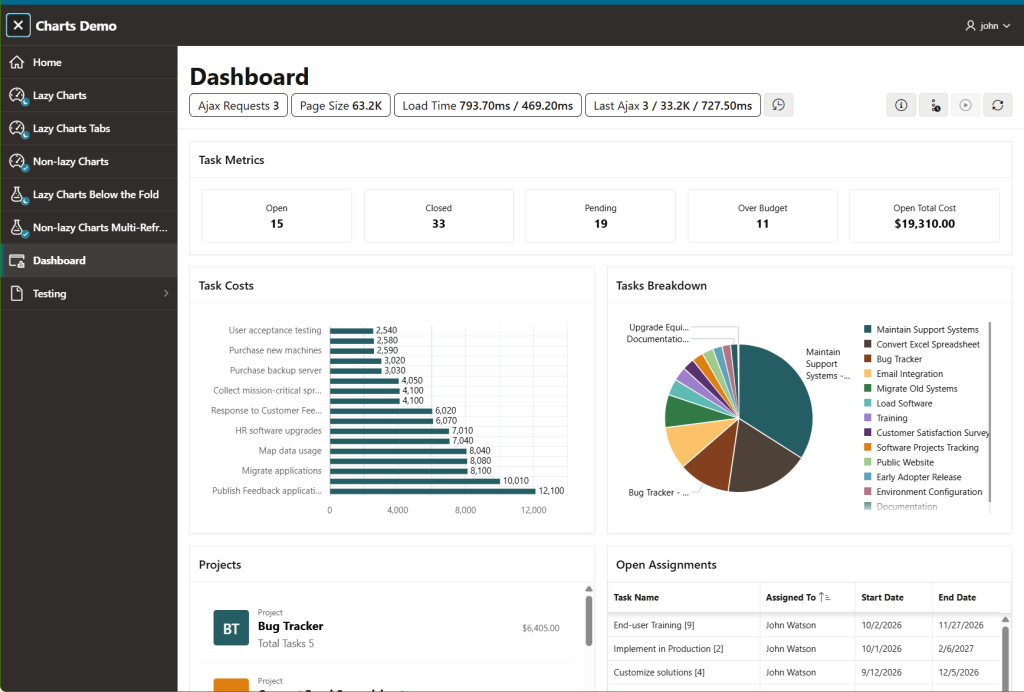
Task: Sort by Task Name column header
Action: tap(636, 597)
